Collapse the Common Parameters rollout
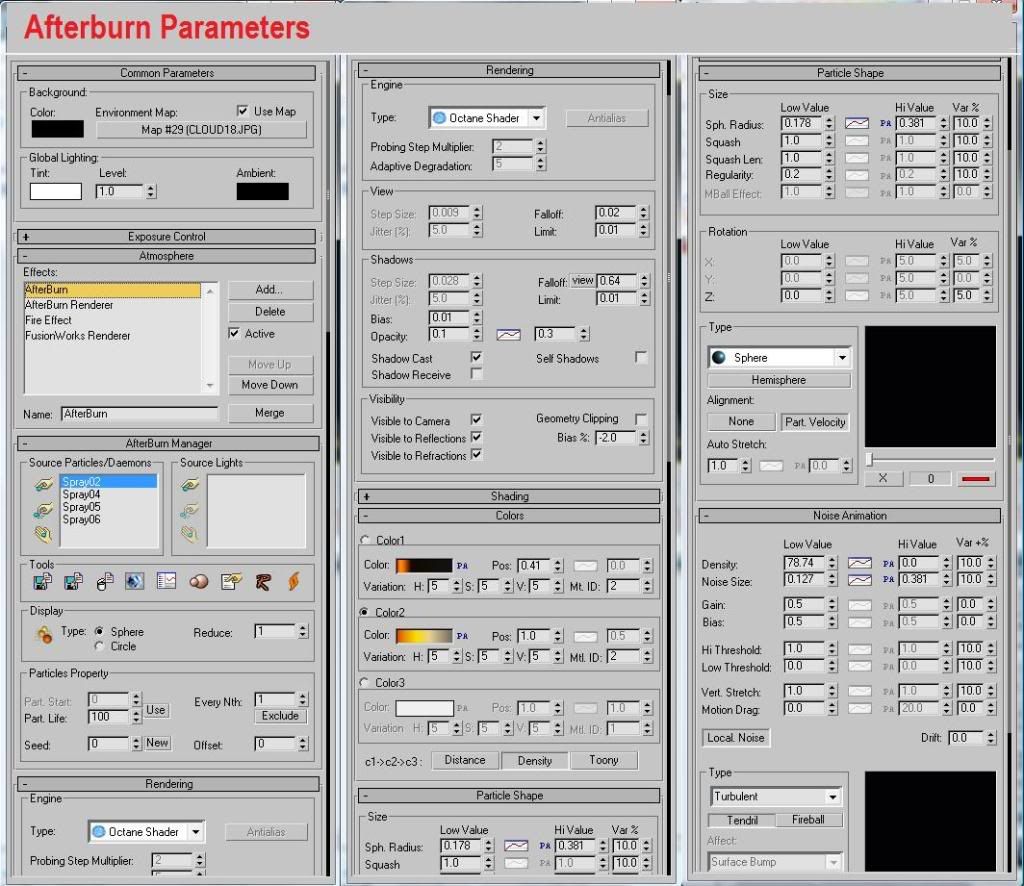The image size is (1024, 886). point(167,73)
